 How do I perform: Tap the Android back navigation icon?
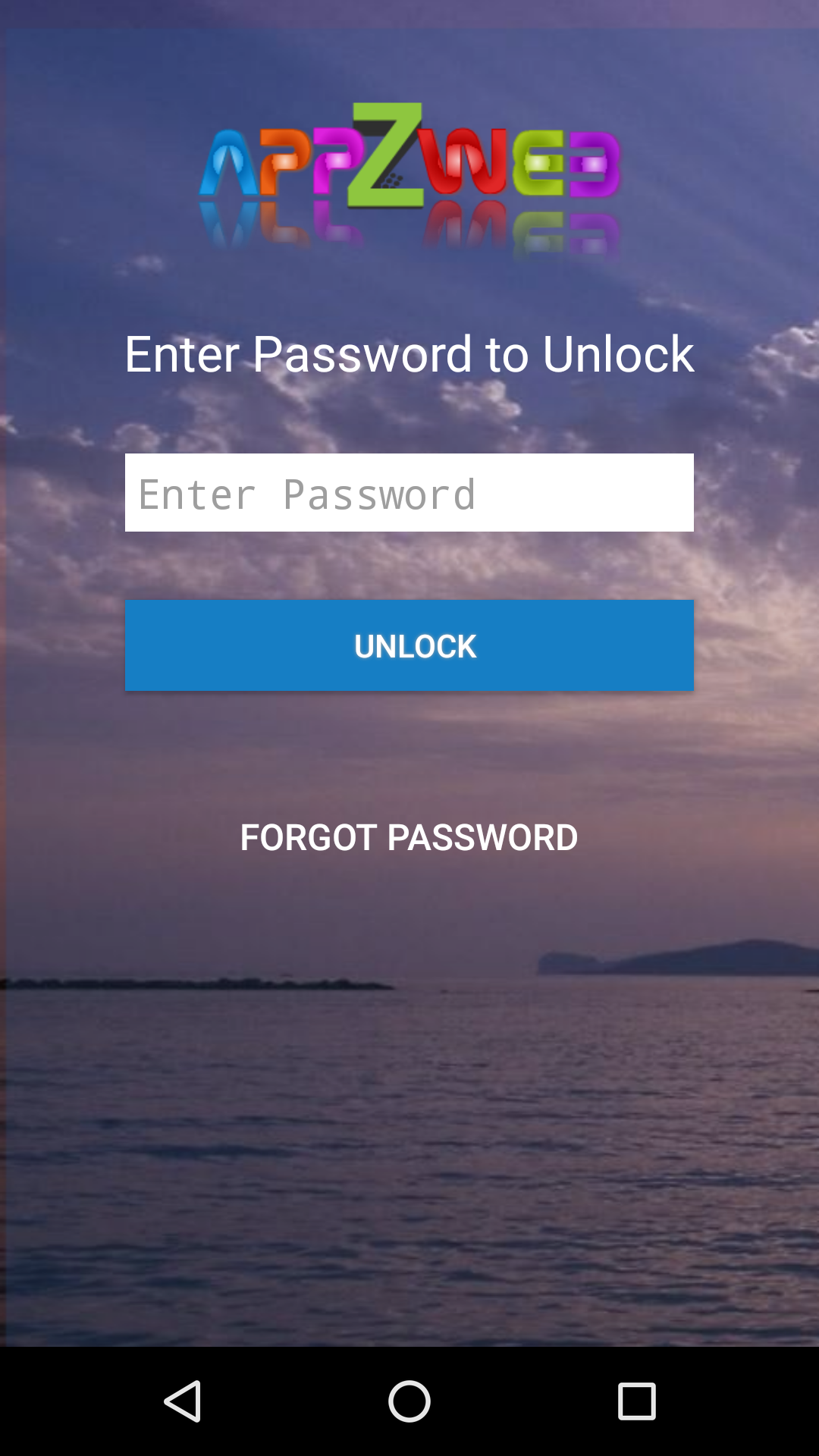click(x=183, y=1401)
